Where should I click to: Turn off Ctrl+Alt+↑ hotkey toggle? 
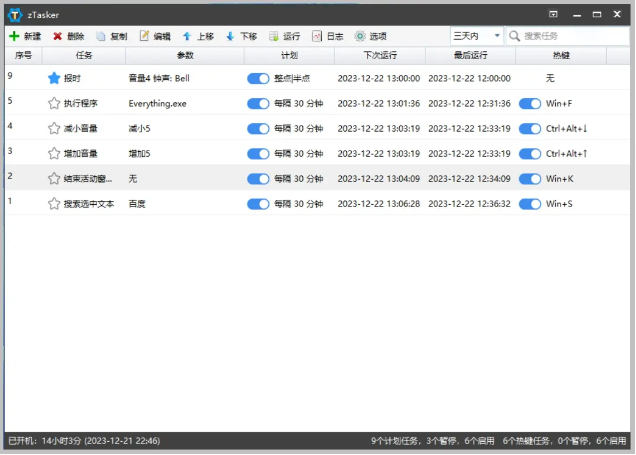[x=530, y=154]
